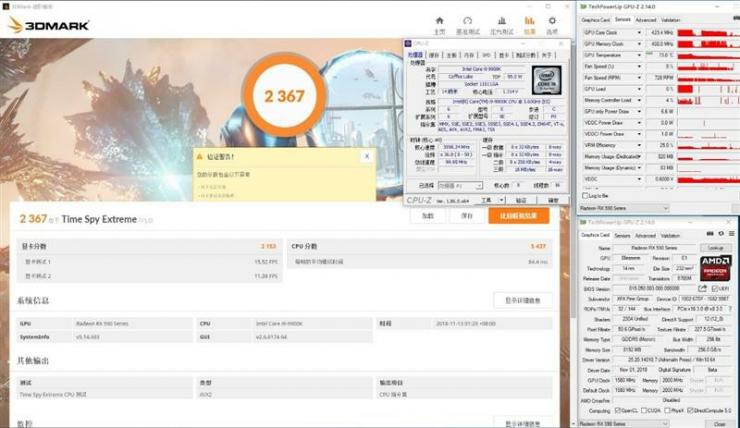Toggle the UEFI checkbox in GPU-Z

coord(715,288)
